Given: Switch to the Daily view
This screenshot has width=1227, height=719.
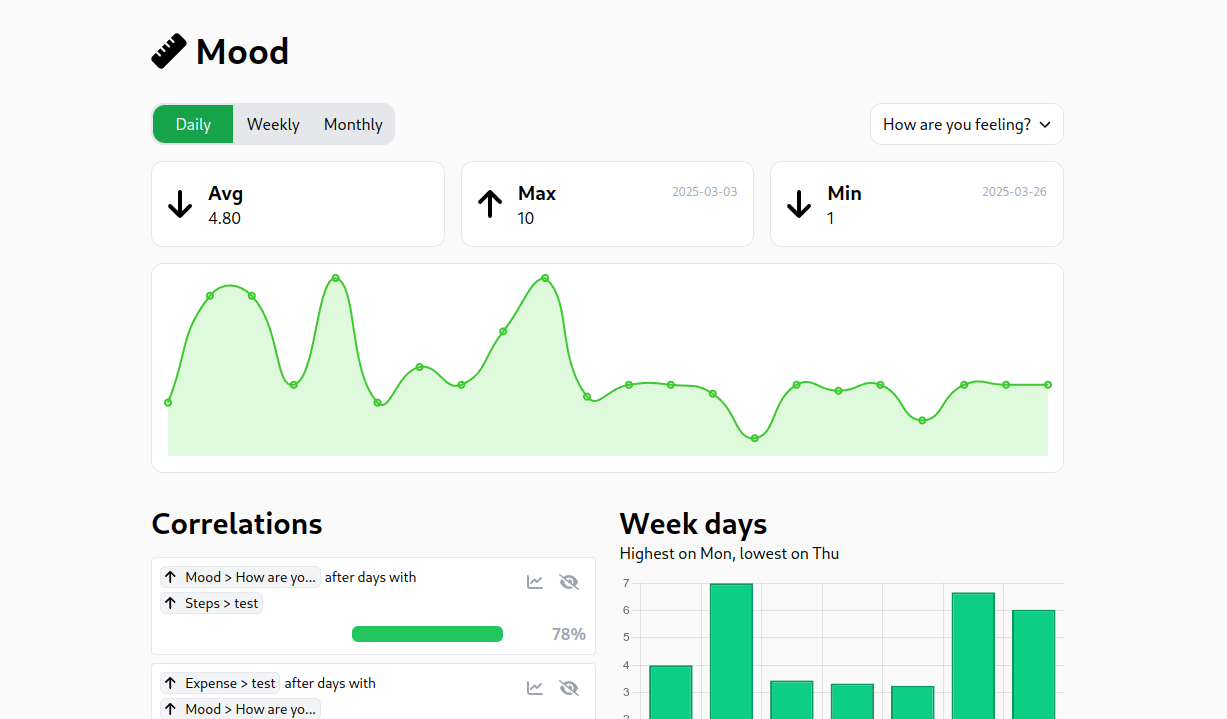Looking at the screenshot, I should coord(193,124).
